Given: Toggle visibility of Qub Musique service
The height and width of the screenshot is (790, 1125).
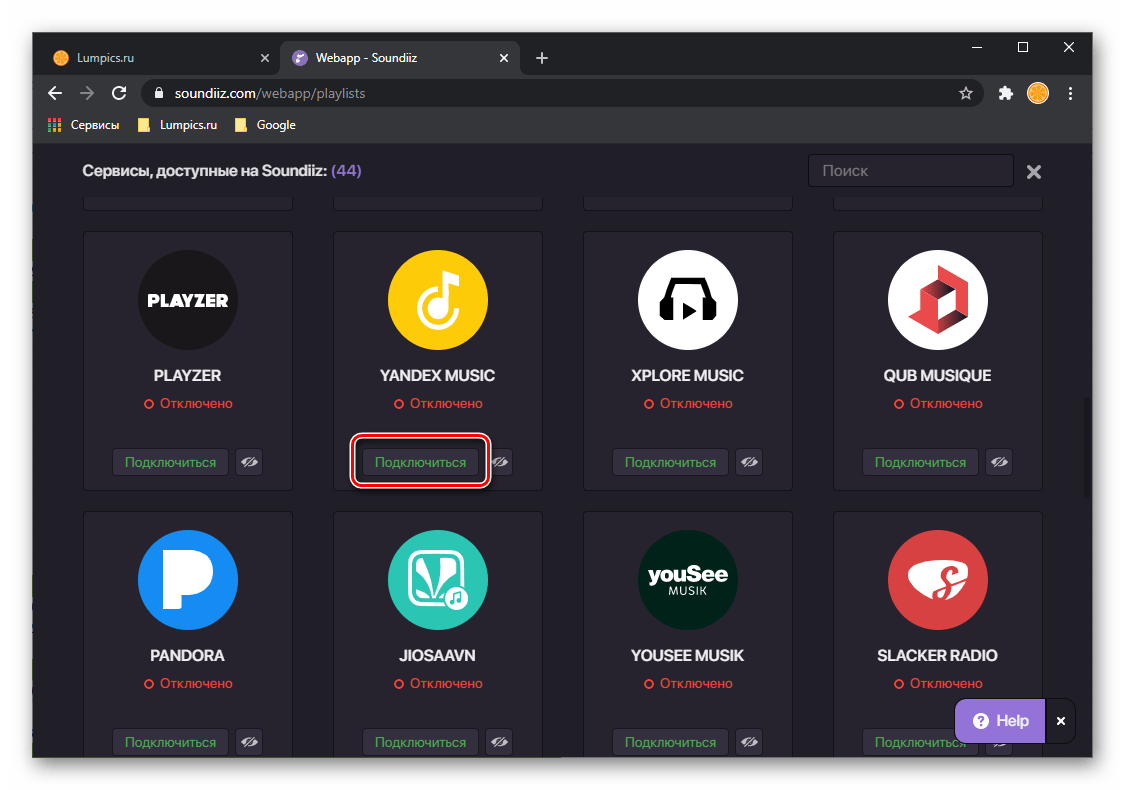Looking at the screenshot, I should 999,462.
